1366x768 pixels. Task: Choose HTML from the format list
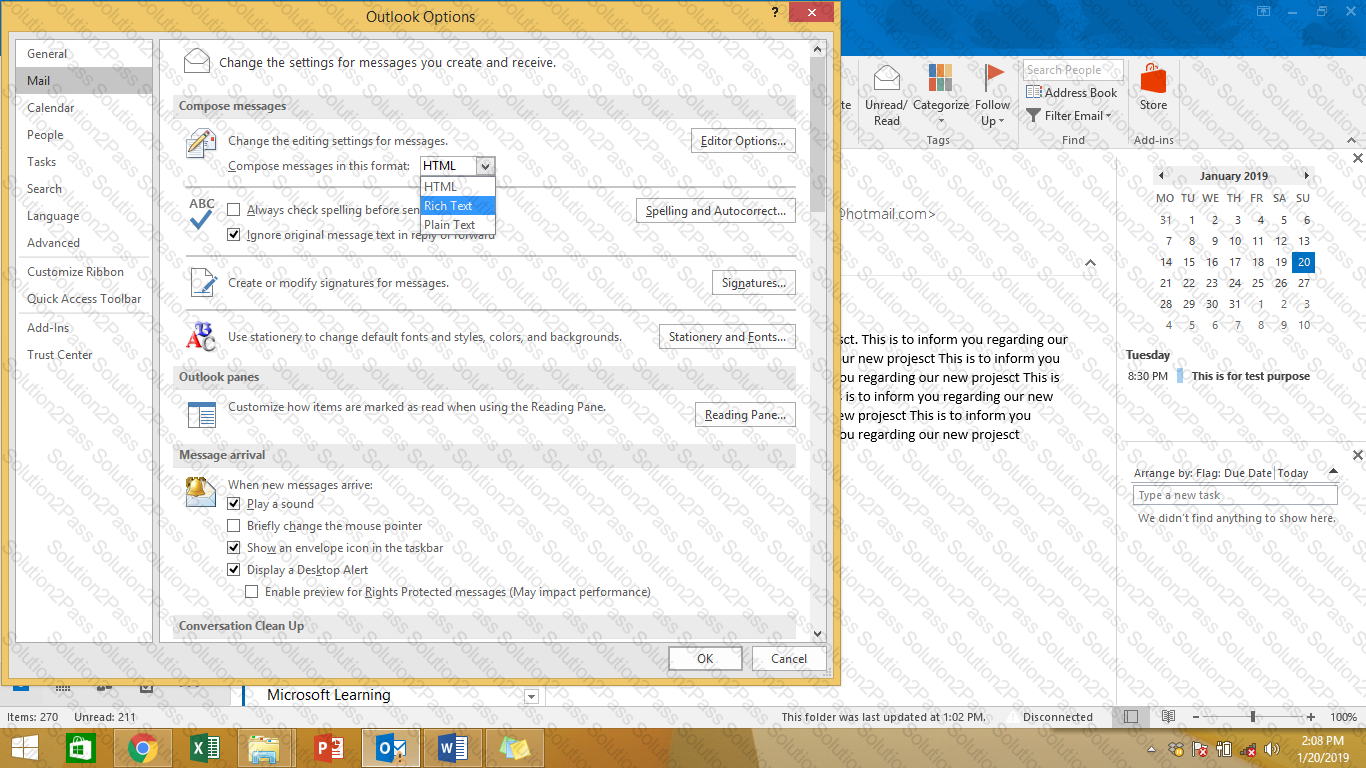point(458,187)
